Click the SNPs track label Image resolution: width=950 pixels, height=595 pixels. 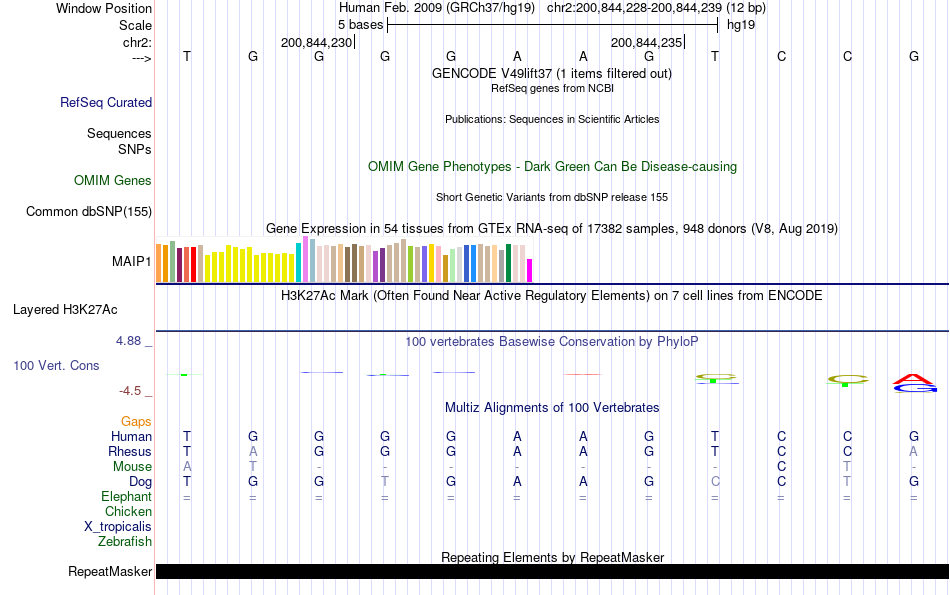tap(135, 149)
